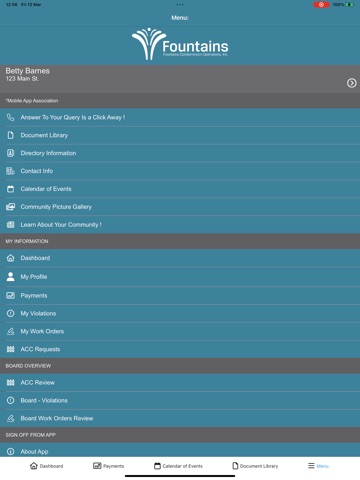360x480 pixels.
Task: Tap the MY INFORMATION section header
Action: (x=180, y=241)
